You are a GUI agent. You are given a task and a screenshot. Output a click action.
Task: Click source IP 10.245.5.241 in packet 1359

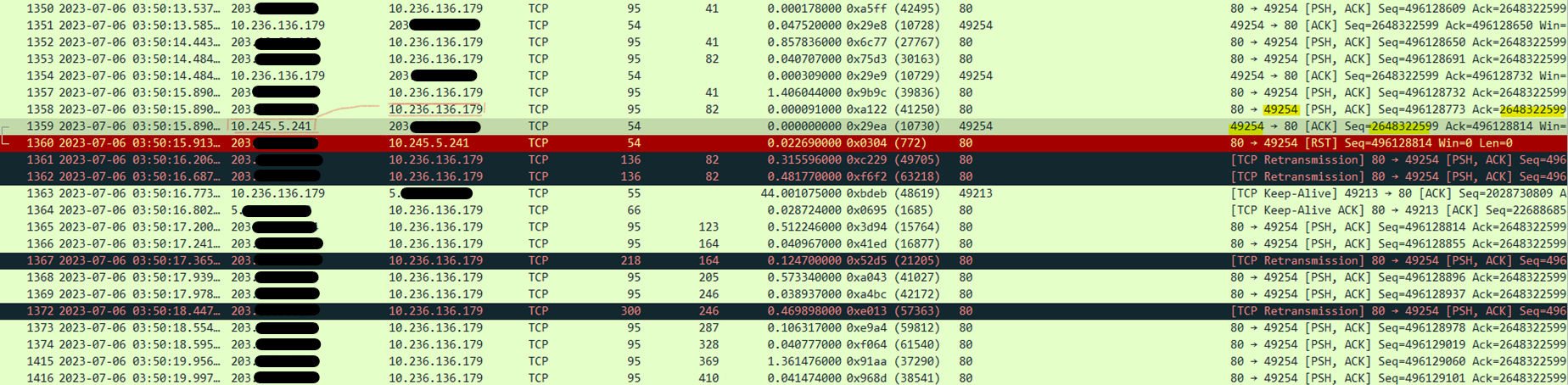point(272,126)
